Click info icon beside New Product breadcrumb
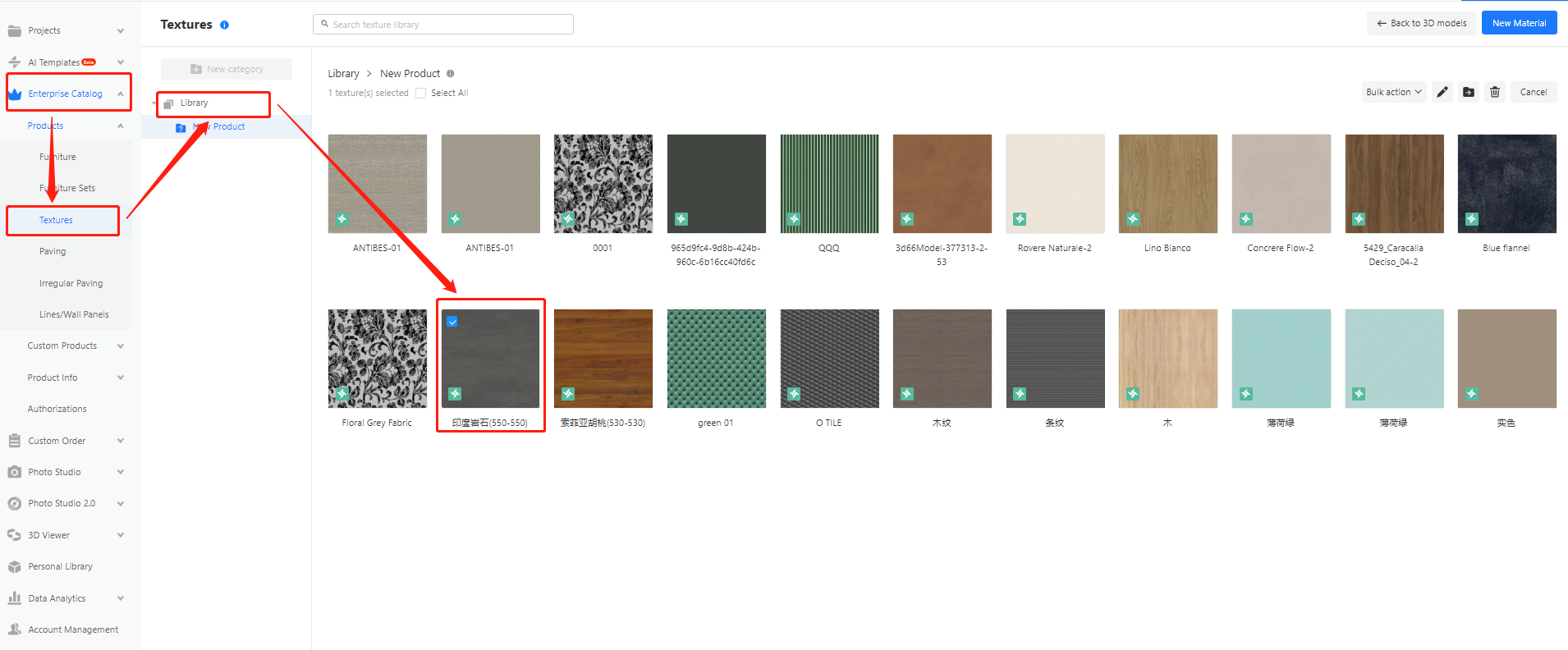This screenshot has width=1568, height=650. pyautogui.click(x=451, y=74)
